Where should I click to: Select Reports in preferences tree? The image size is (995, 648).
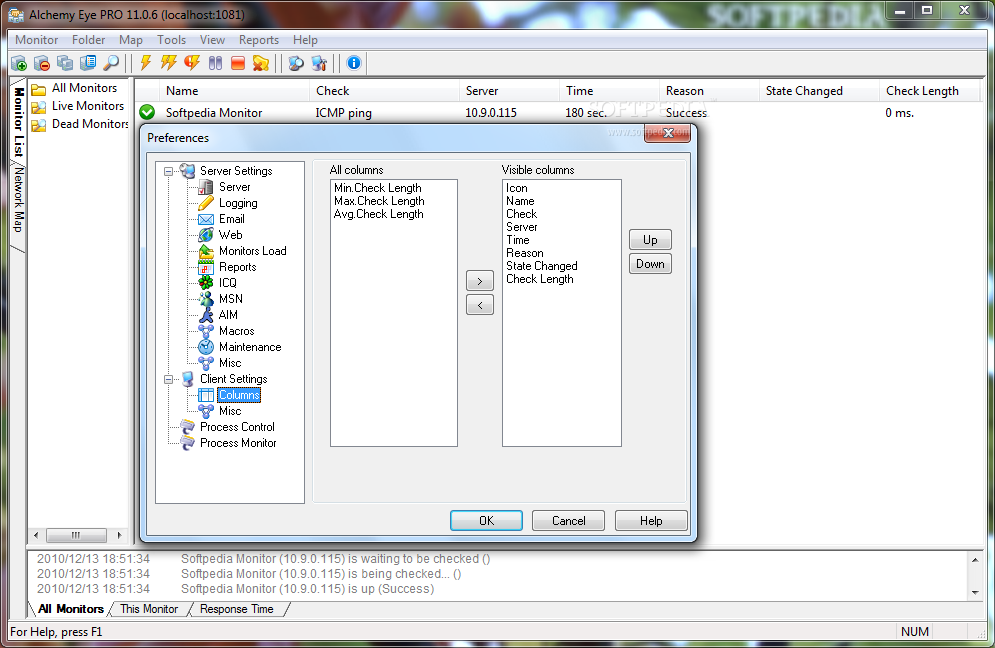[x=237, y=267]
